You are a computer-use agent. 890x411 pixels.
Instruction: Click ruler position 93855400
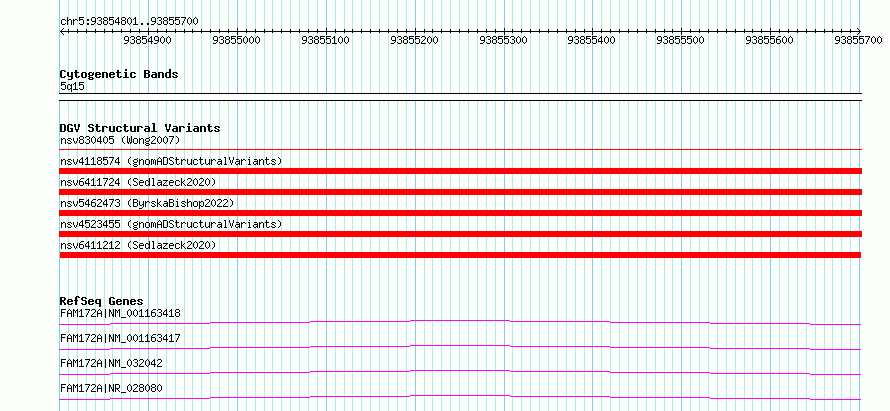point(591,40)
